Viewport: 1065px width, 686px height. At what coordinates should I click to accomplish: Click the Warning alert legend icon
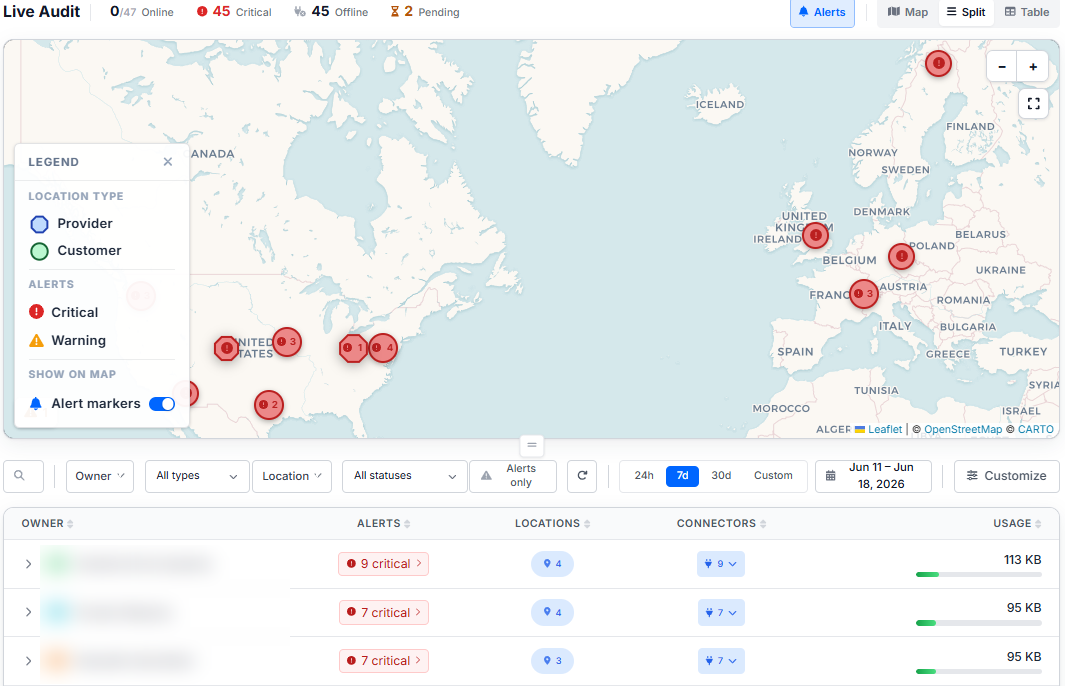point(36,340)
